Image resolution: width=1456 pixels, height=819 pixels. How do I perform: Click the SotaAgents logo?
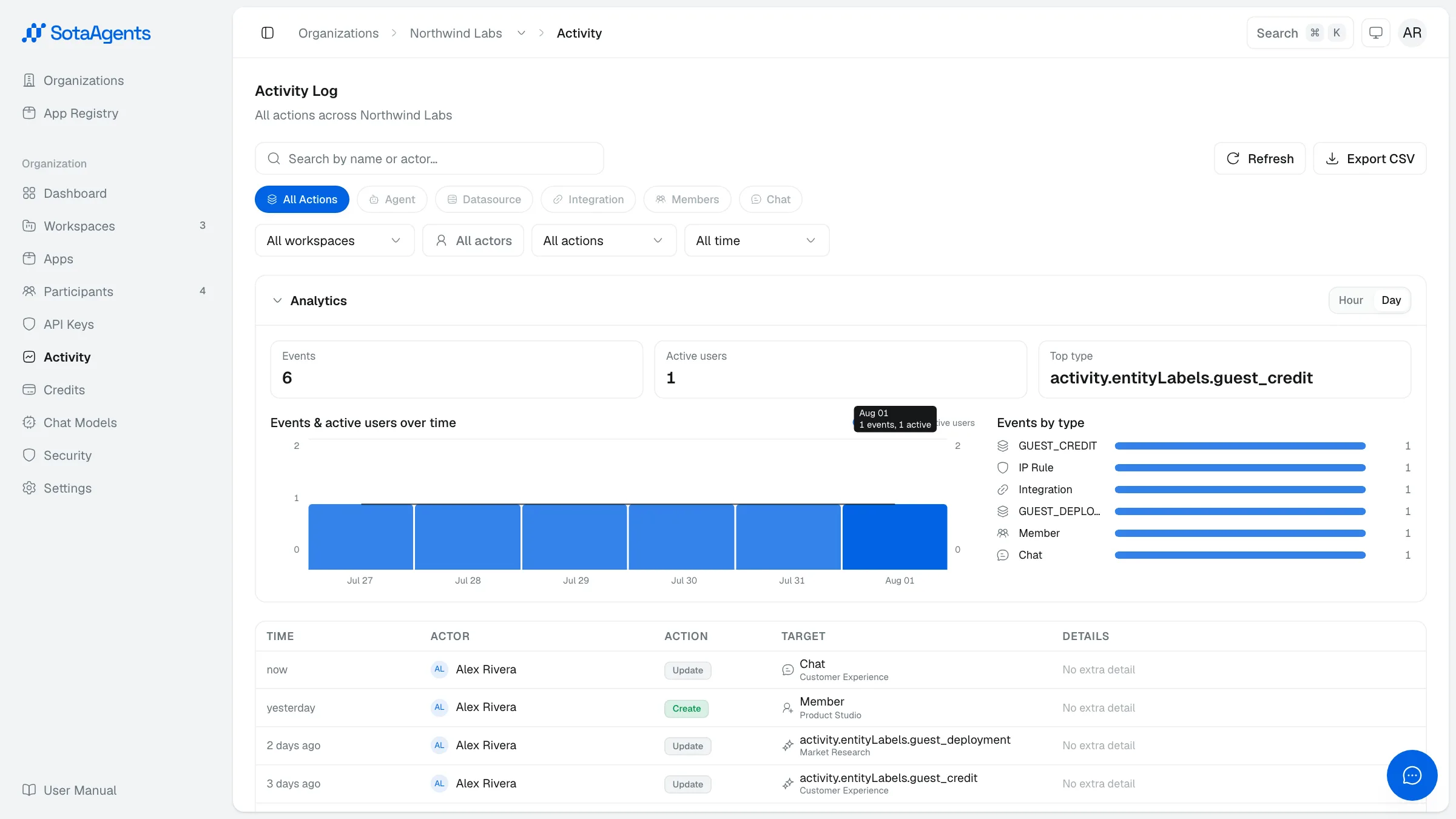tap(86, 33)
